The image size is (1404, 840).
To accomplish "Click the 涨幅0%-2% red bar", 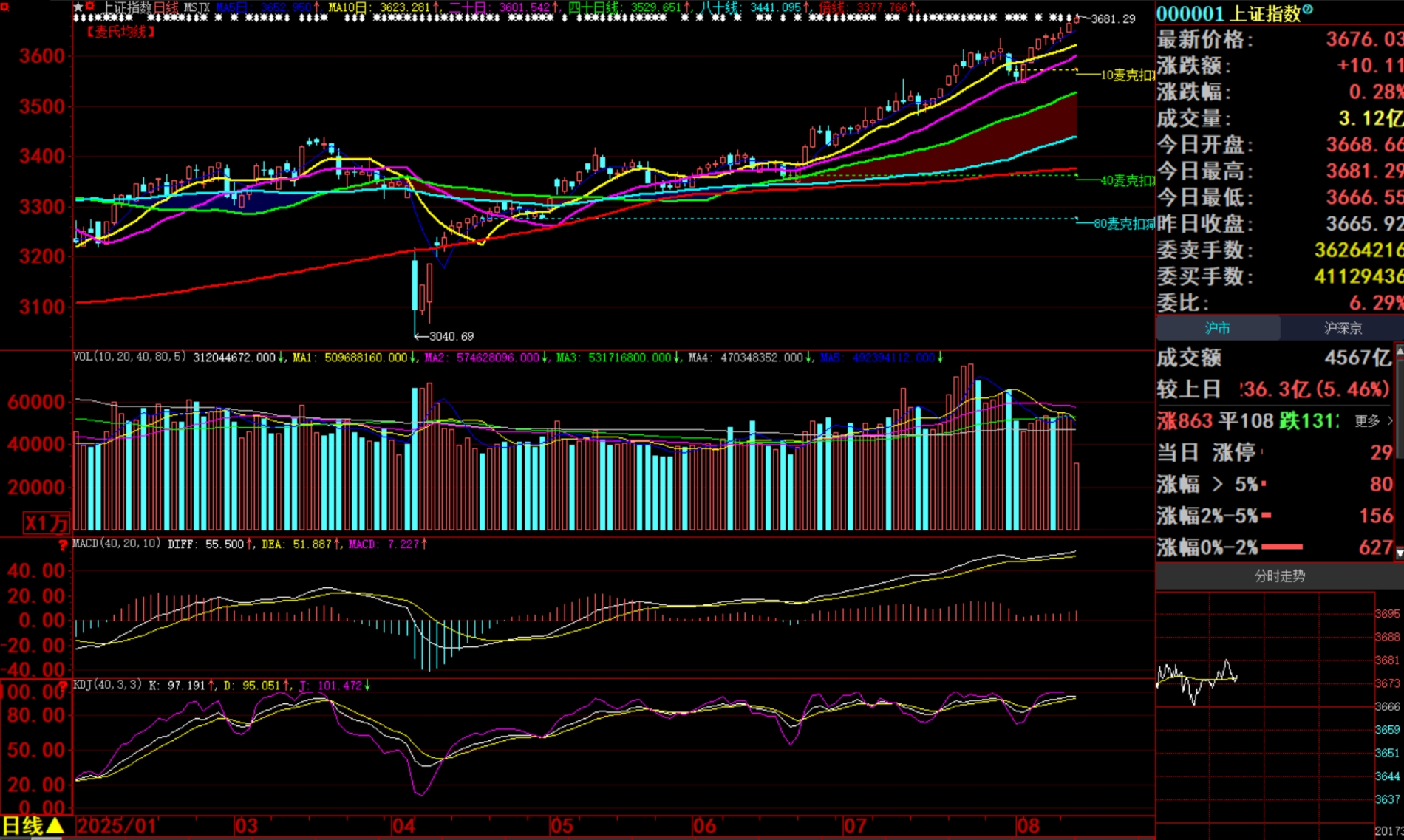I will tap(1281, 547).
